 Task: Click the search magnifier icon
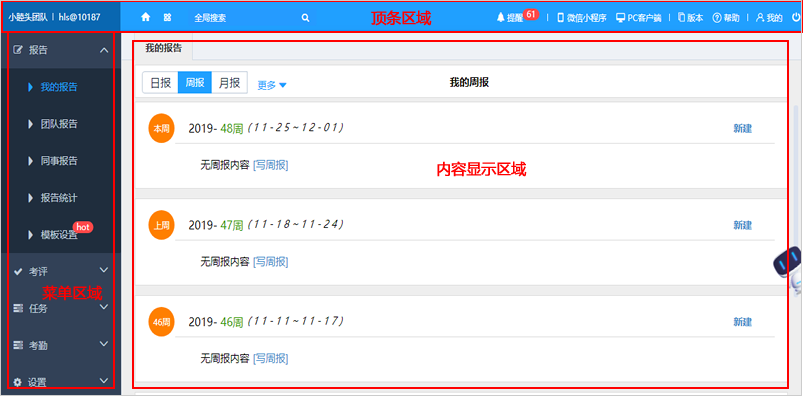pyautogui.click(x=305, y=17)
